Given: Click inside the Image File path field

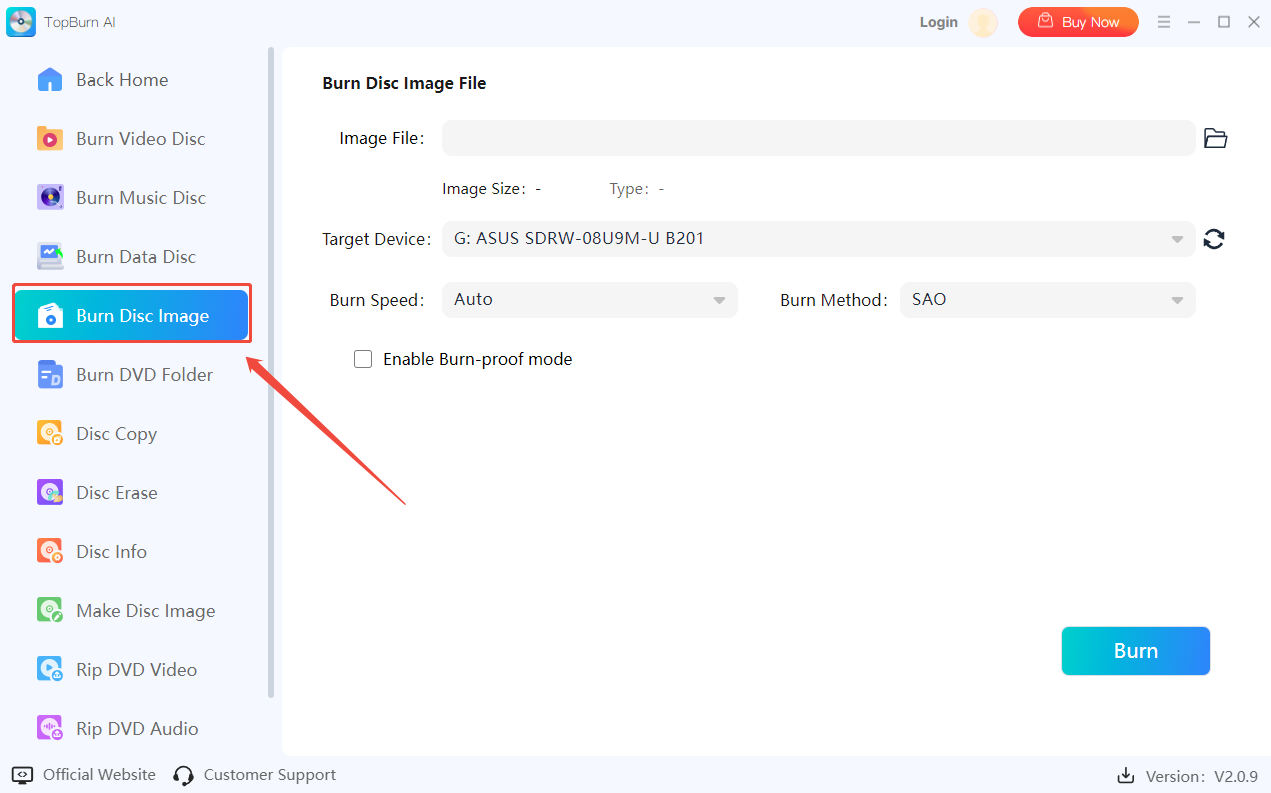Looking at the screenshot, I should [818, 139].
